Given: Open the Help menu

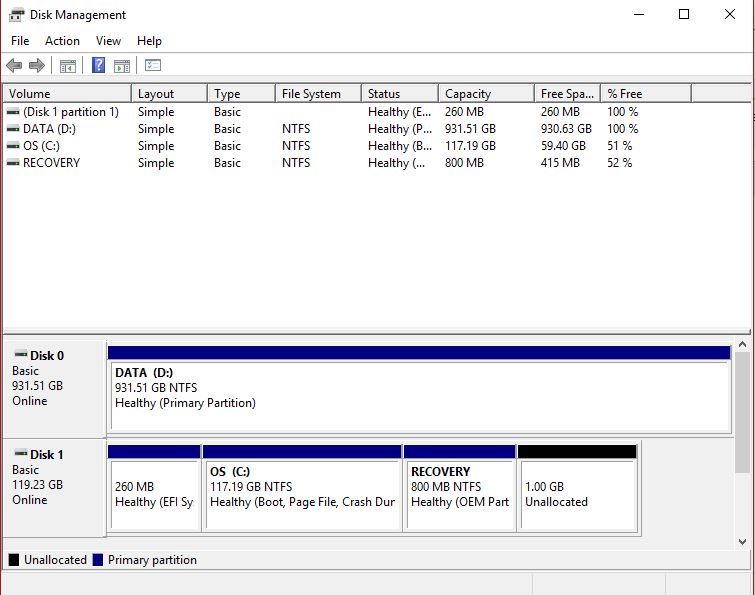Looking at the screenshot, I should coord(149,41).
